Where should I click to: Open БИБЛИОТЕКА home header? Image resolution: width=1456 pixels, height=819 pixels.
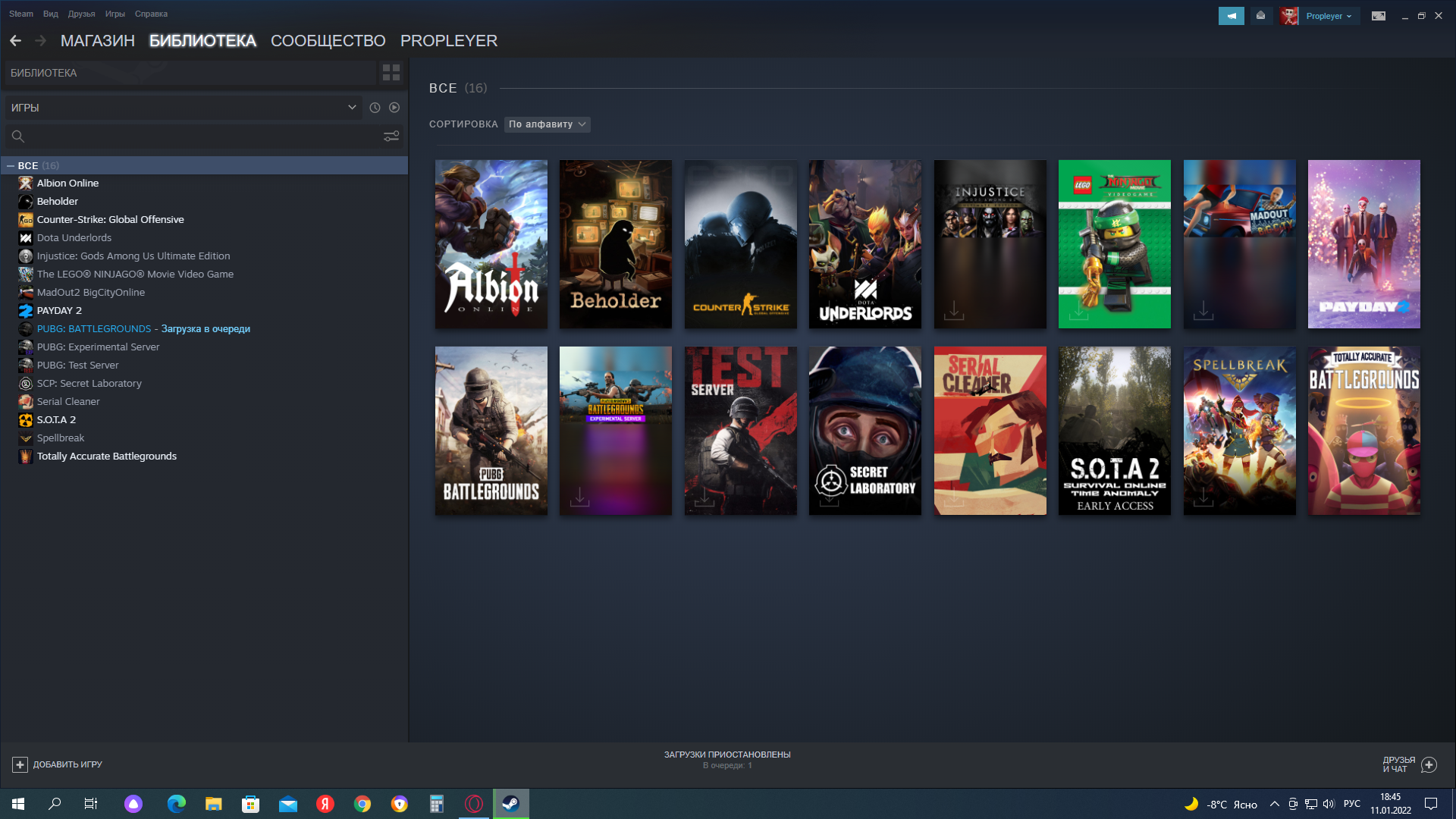point(190,73)
